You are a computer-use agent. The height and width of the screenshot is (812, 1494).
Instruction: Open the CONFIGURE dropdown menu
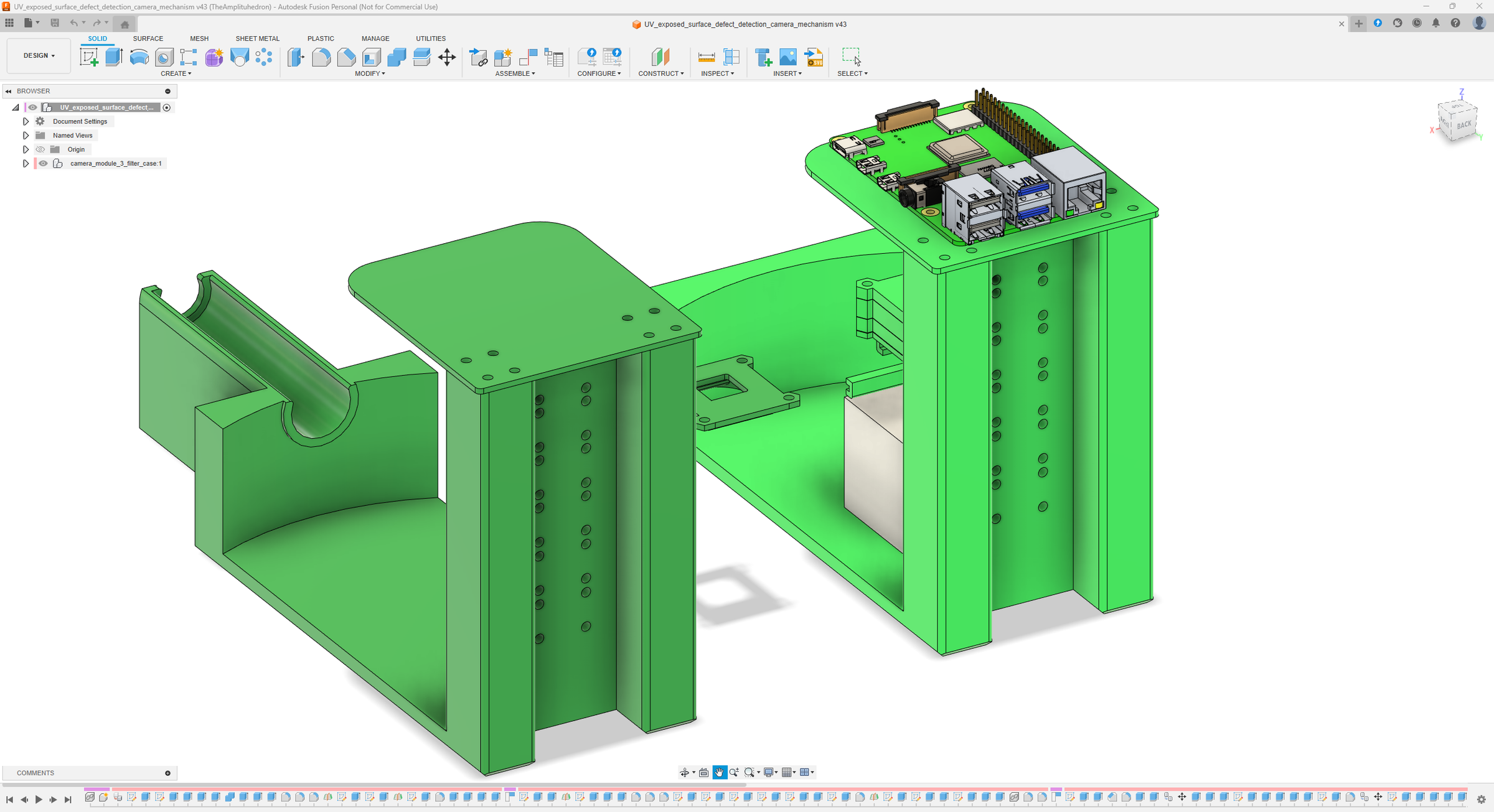point(599,73)
